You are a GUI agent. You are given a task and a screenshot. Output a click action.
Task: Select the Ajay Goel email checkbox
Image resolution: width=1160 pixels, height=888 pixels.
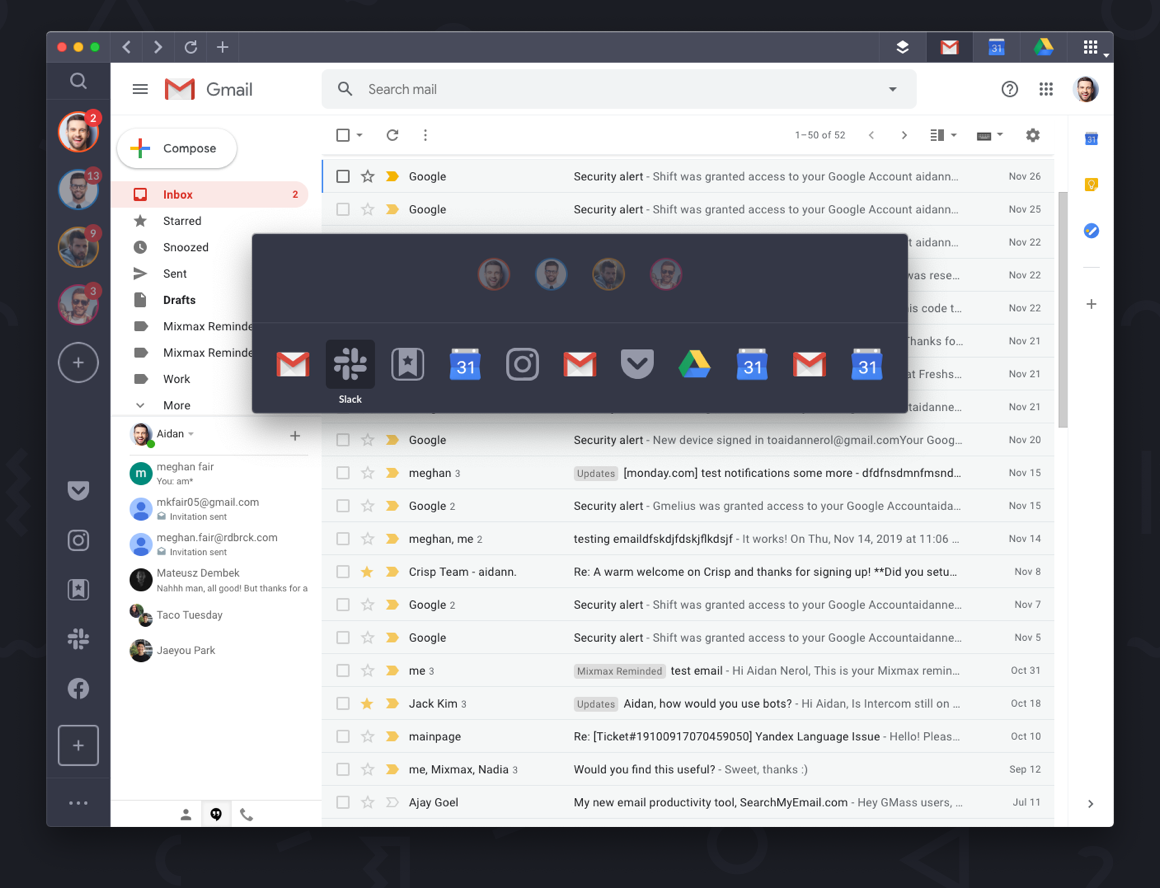point(343,802)
